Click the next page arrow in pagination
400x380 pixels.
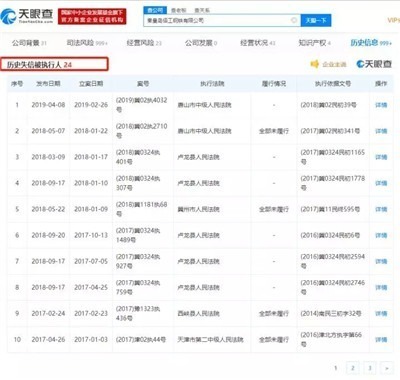386,368
